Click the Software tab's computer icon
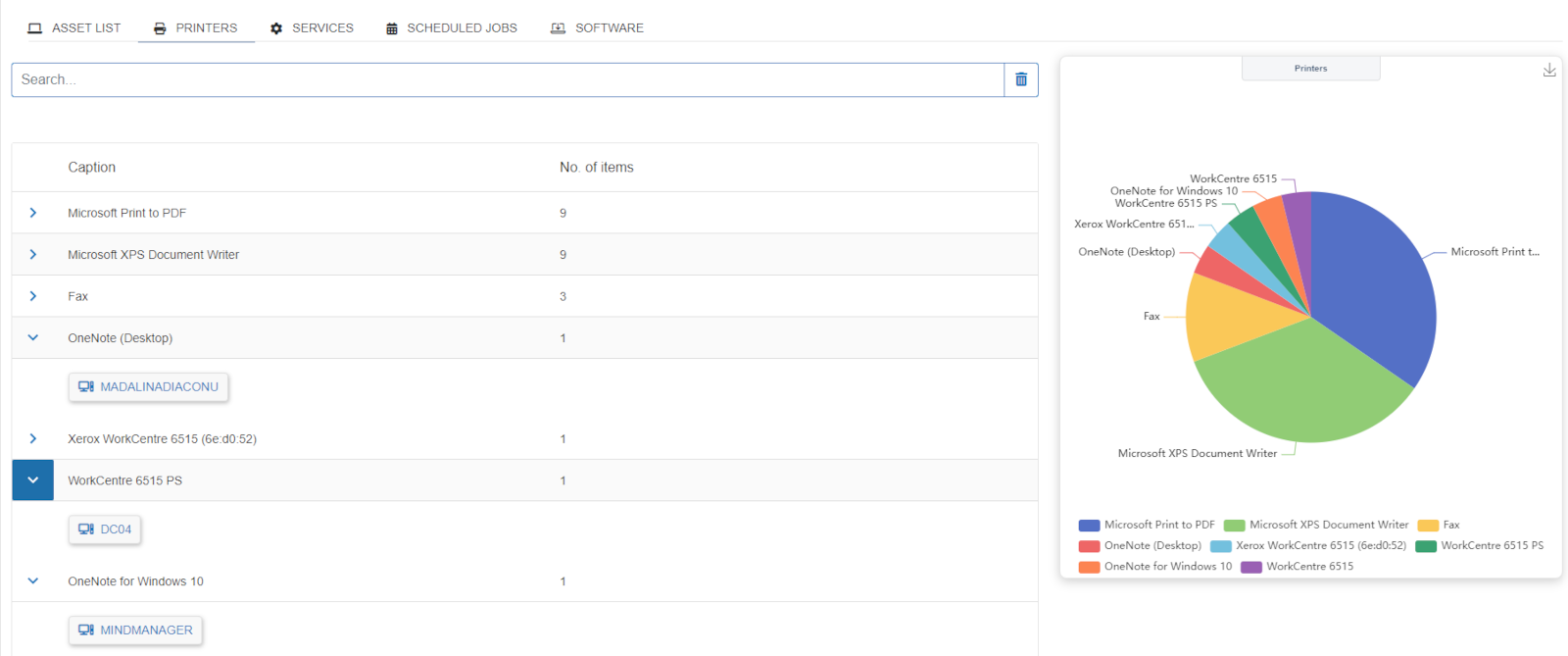 [x=559, y=28]
